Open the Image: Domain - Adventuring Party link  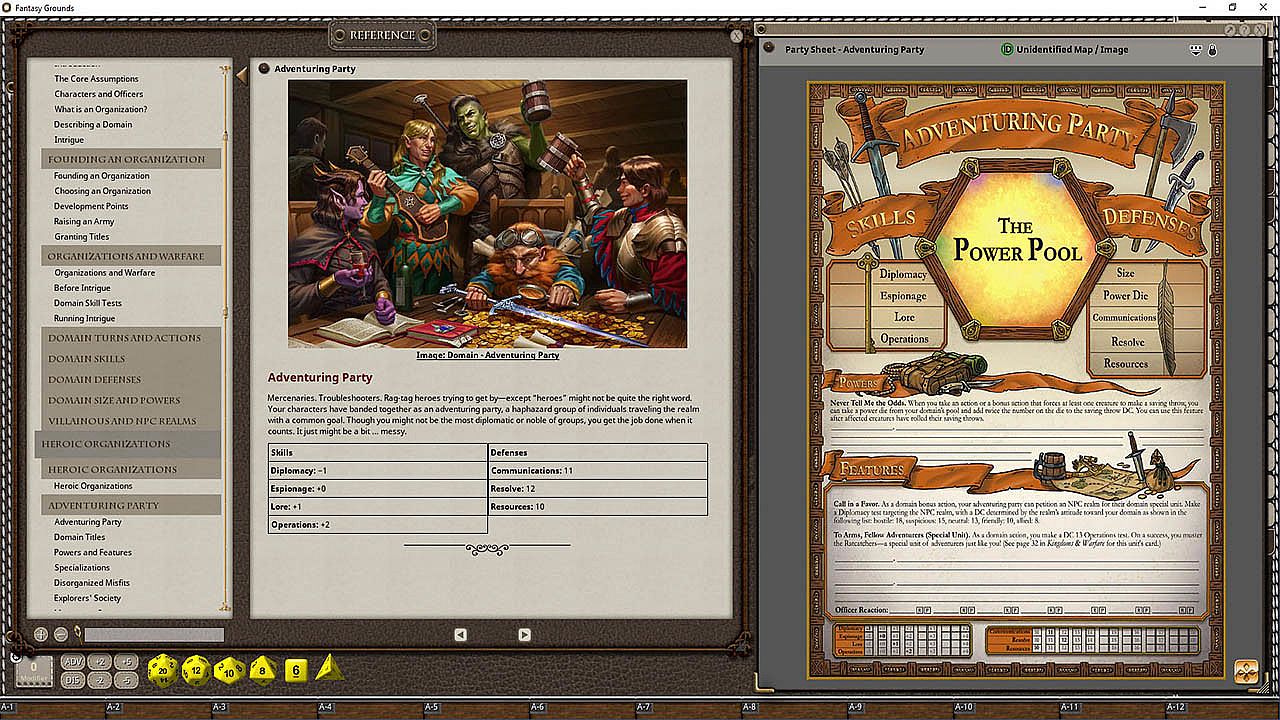click(x=488, y=355)
